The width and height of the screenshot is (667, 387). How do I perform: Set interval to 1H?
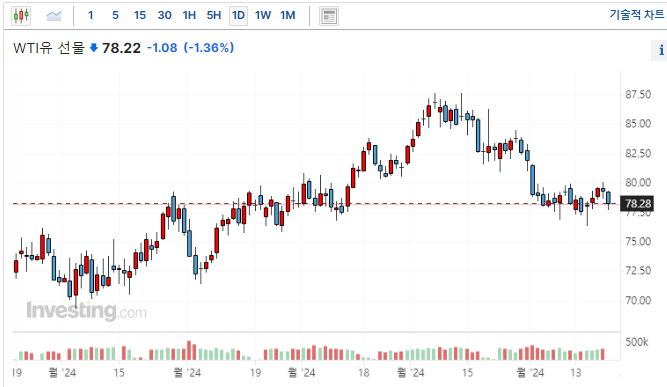(189, 16)
